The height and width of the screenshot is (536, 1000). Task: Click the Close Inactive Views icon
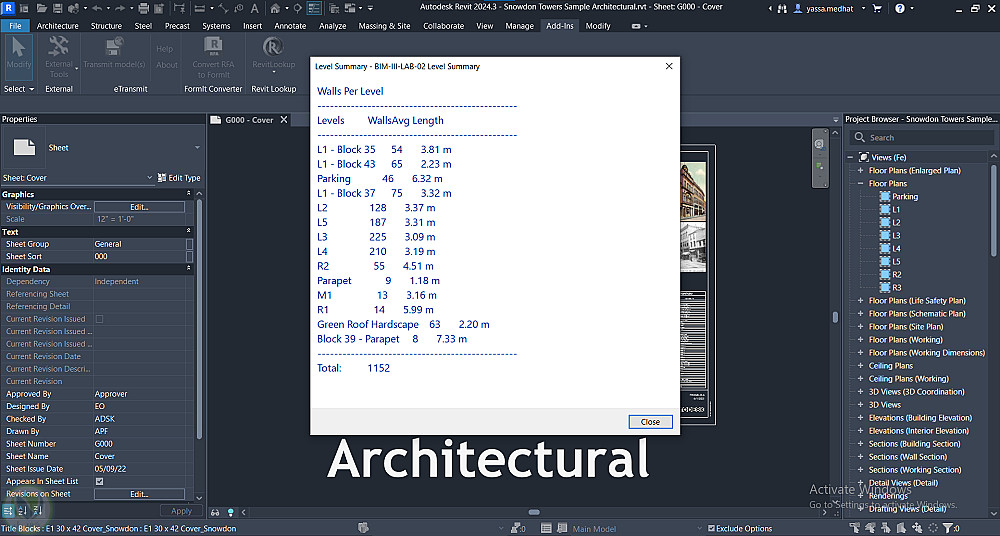pyautogui.click(x=335, y=8)
